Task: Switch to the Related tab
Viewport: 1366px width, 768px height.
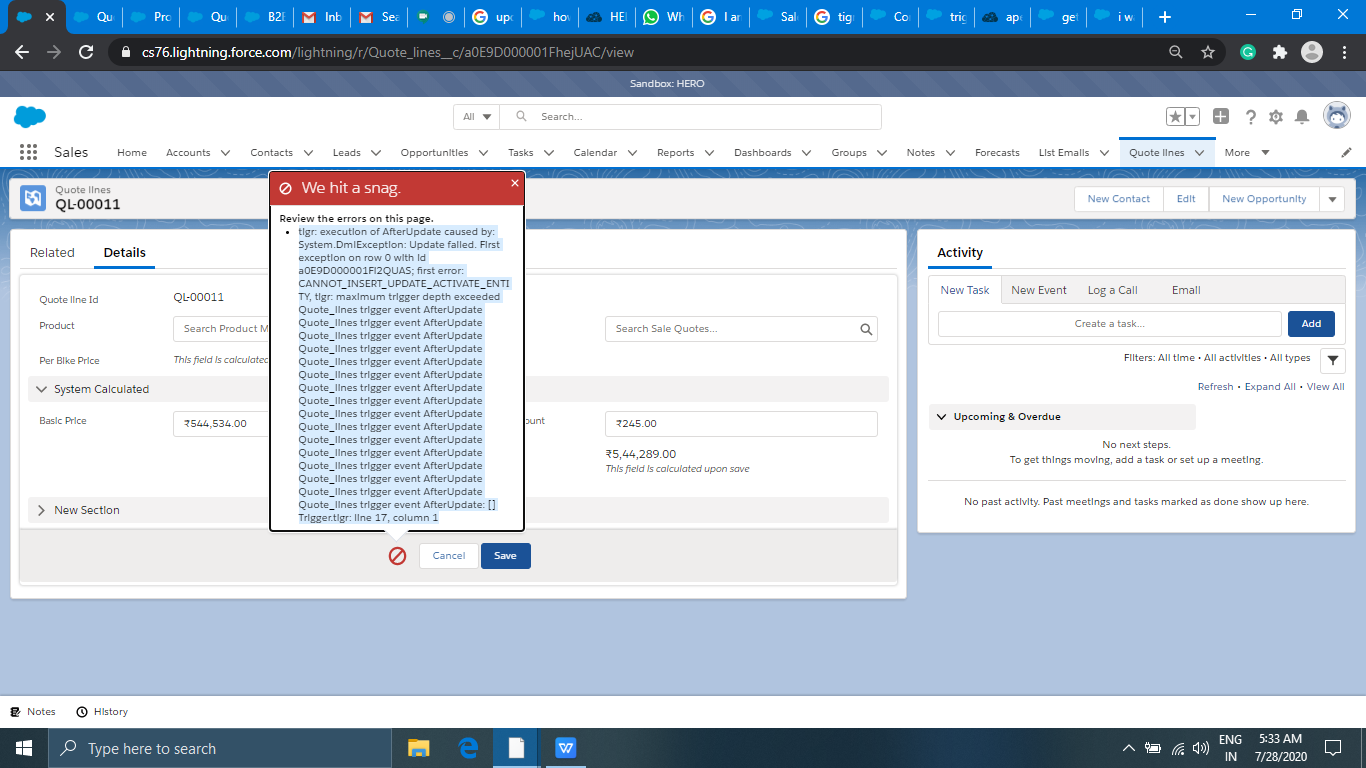Action: (52, 253)
